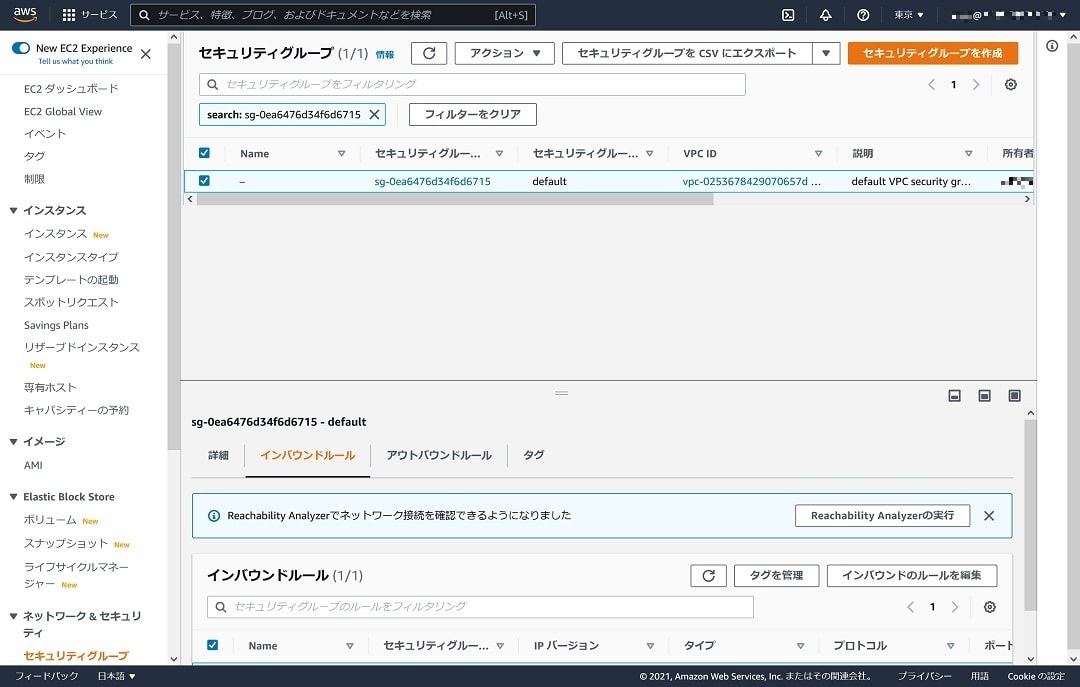Image resolution: width=1080 pixels, height=687 pixels.
Task: Click インバウンドのルールを編集 button
Action: click(x=912, y=575)
